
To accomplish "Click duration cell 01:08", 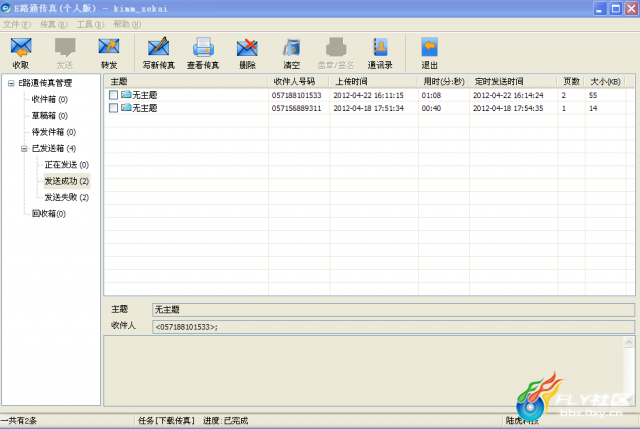I will pyautogui.click(x=431, y=95).
